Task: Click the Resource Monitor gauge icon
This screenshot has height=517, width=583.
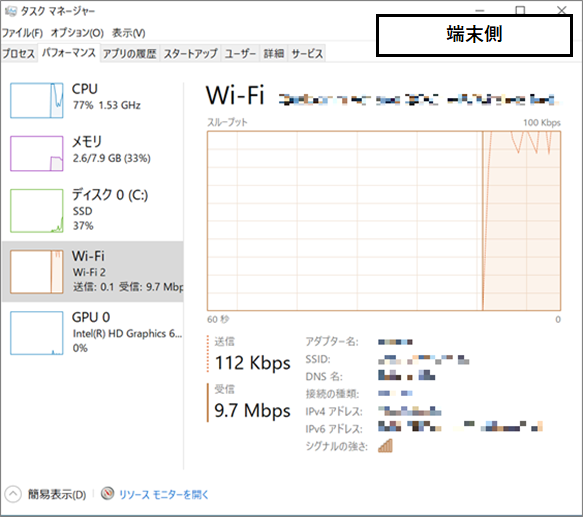Action: click(x=107, y=494)
